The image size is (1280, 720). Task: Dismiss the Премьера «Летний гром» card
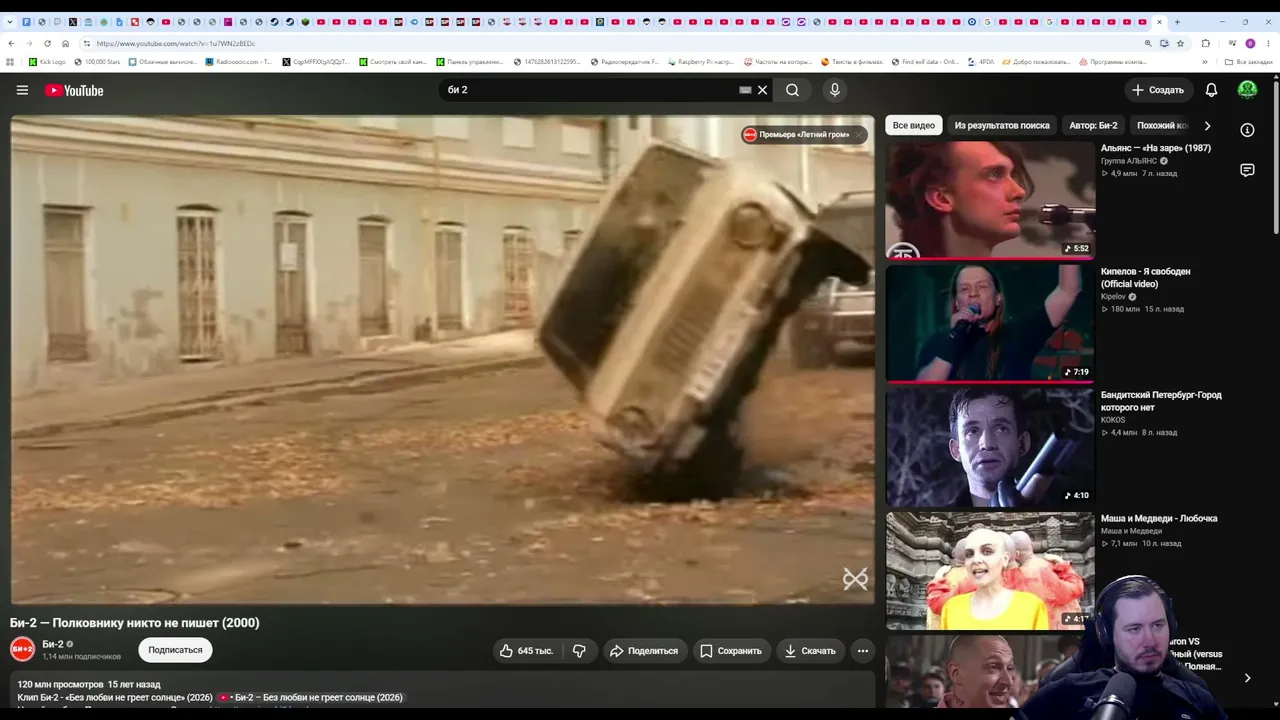[x=859, y=135]
